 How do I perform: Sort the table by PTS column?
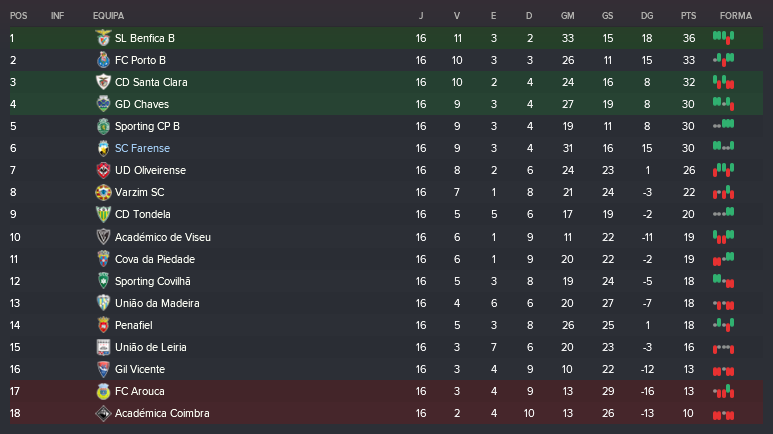[x=688, y=16]
